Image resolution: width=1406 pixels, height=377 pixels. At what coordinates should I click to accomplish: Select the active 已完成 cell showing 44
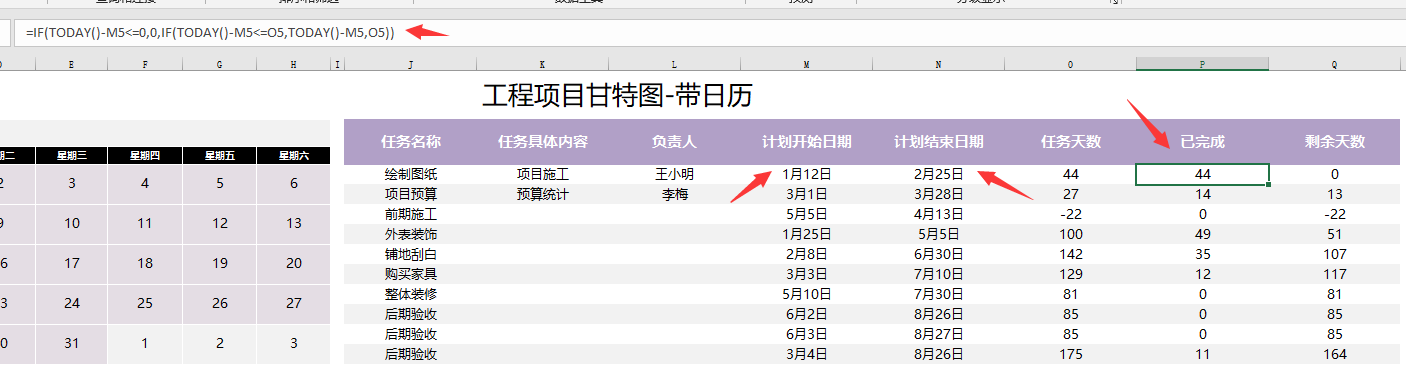pyautogui.click(x=1202, y=174)
